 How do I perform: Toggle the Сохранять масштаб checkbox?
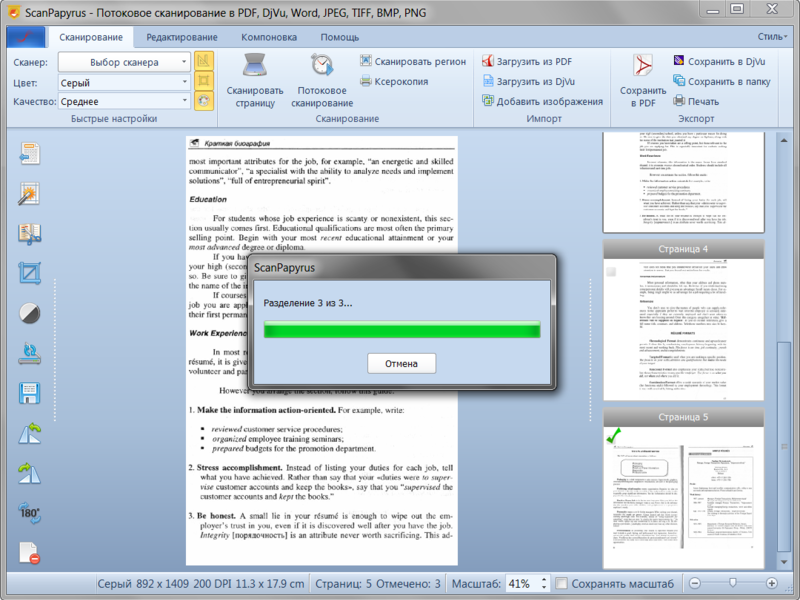point(561,583)
